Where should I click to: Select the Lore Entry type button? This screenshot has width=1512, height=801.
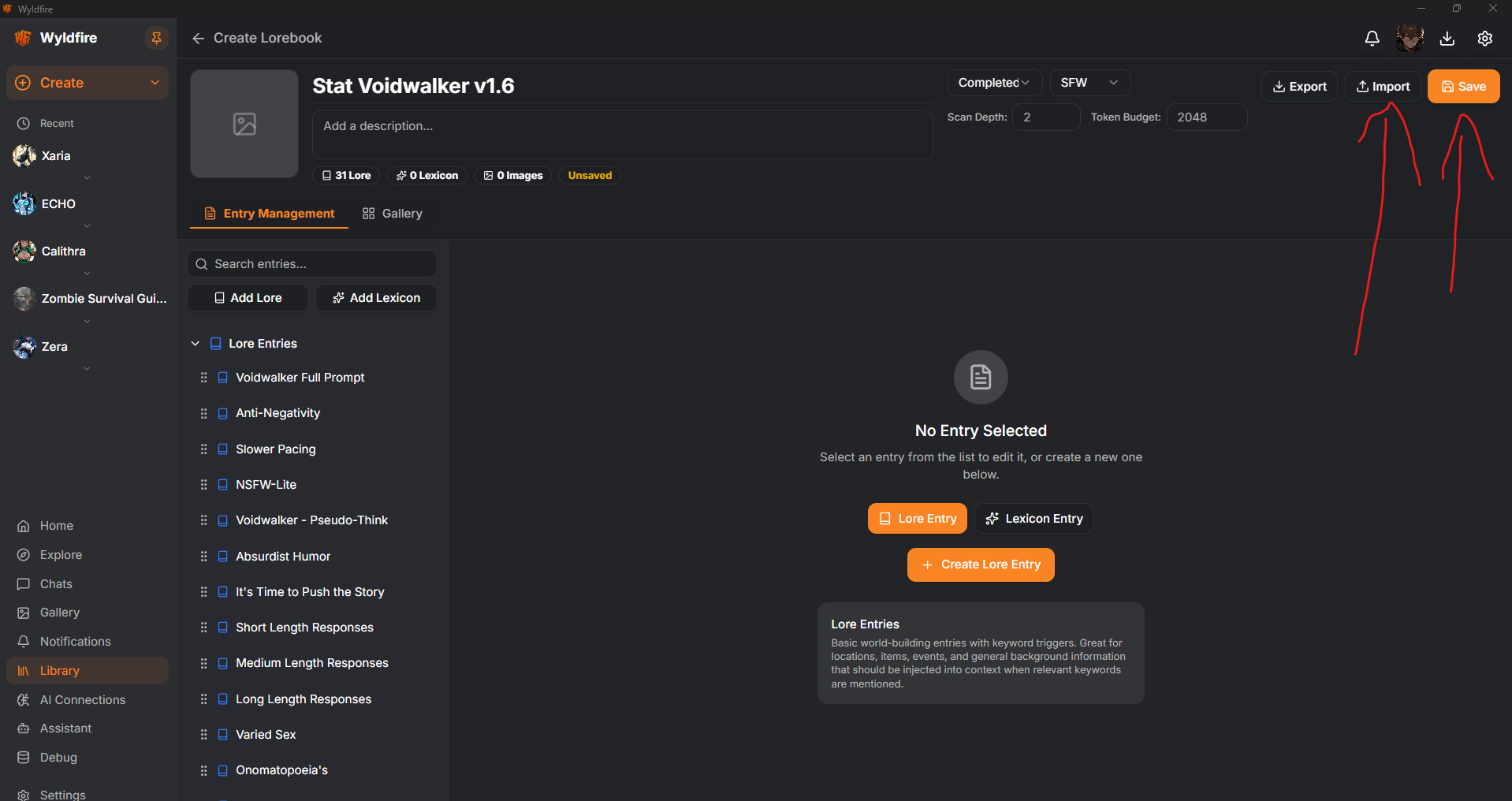(x=918, y=519)
